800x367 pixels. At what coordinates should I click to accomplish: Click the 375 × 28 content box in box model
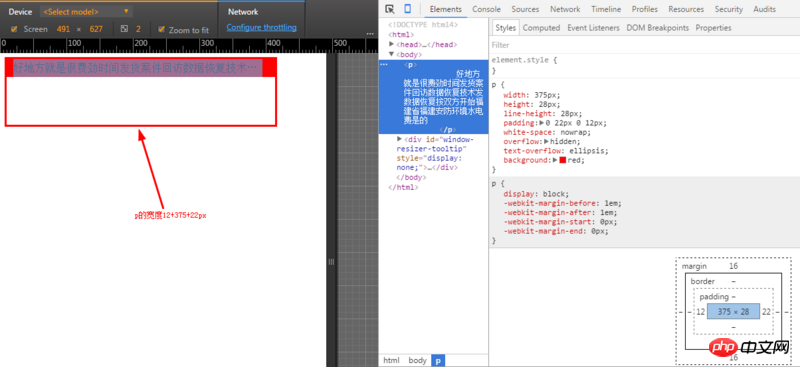tap(733, 311)
